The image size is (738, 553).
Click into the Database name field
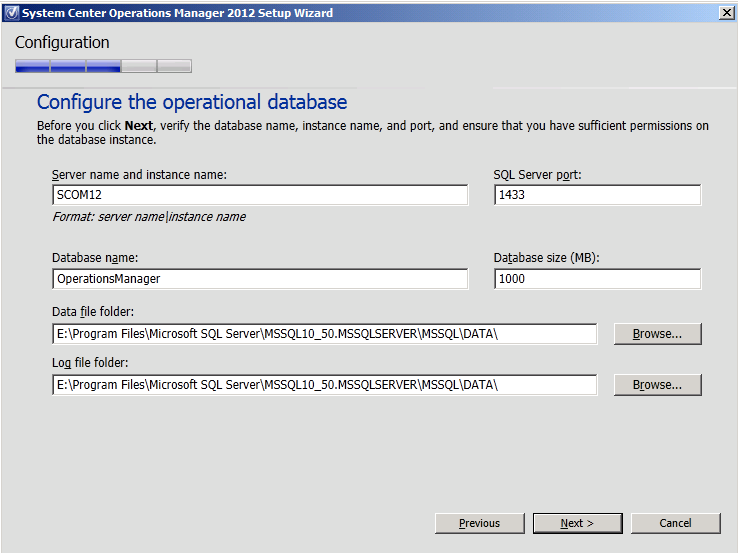click(260, 279)
